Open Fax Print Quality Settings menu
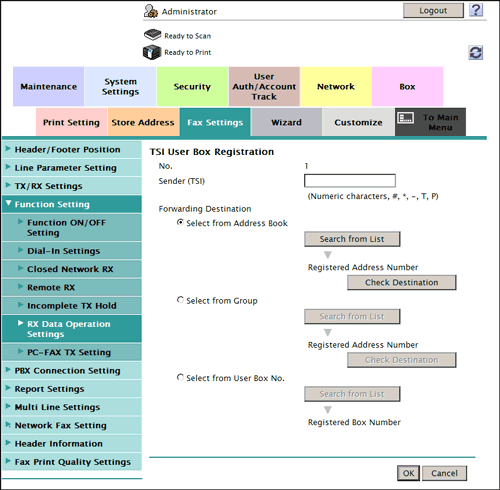 coord(72,462)
